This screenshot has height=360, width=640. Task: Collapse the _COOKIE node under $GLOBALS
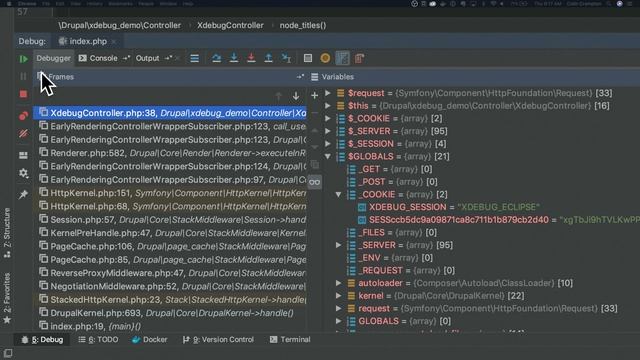pyautogui.click(x=338, y=194)
